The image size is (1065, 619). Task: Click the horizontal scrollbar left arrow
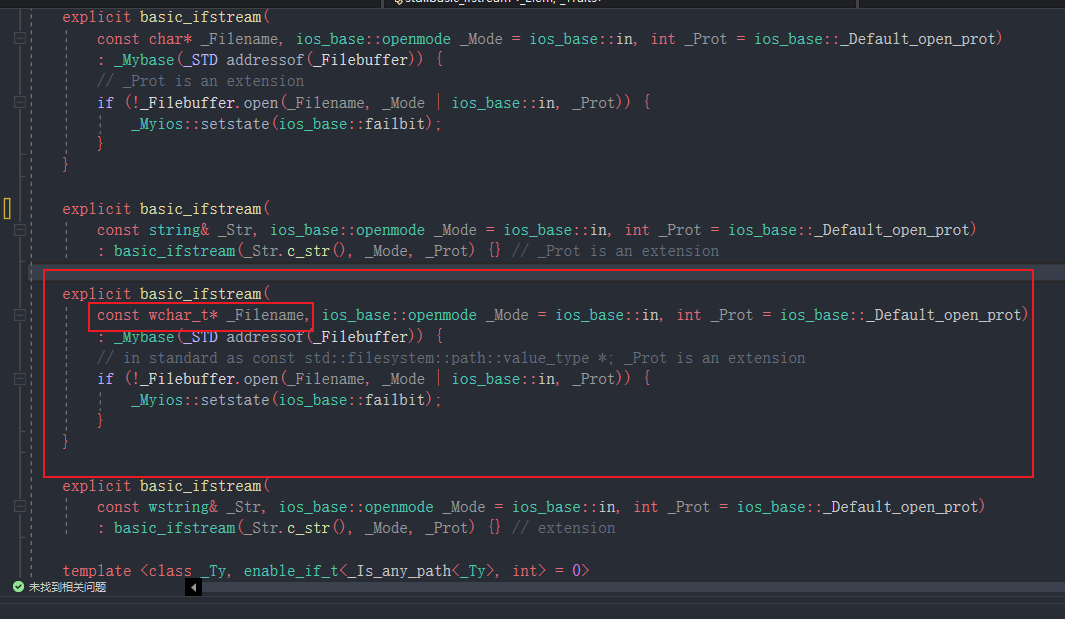(x=194, y=588)
